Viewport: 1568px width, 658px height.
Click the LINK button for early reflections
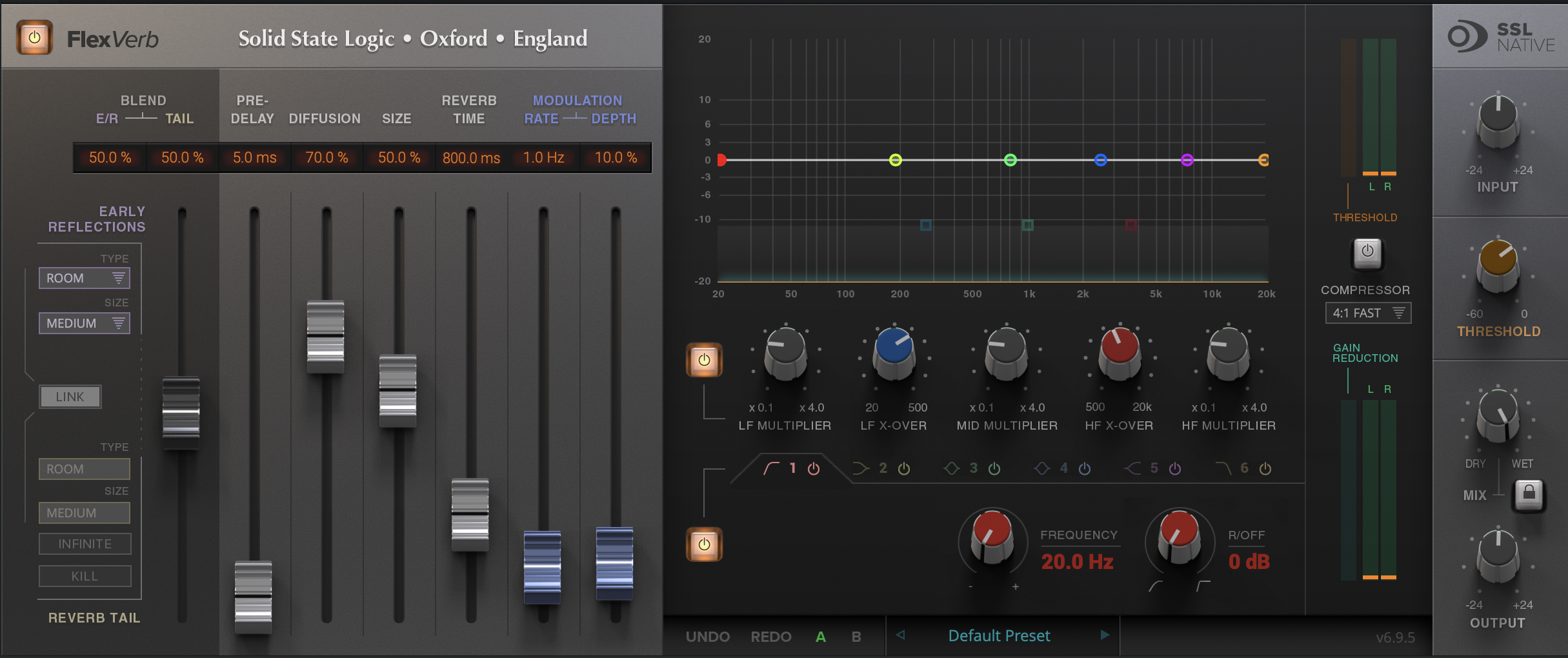click(x=70, y=396)
